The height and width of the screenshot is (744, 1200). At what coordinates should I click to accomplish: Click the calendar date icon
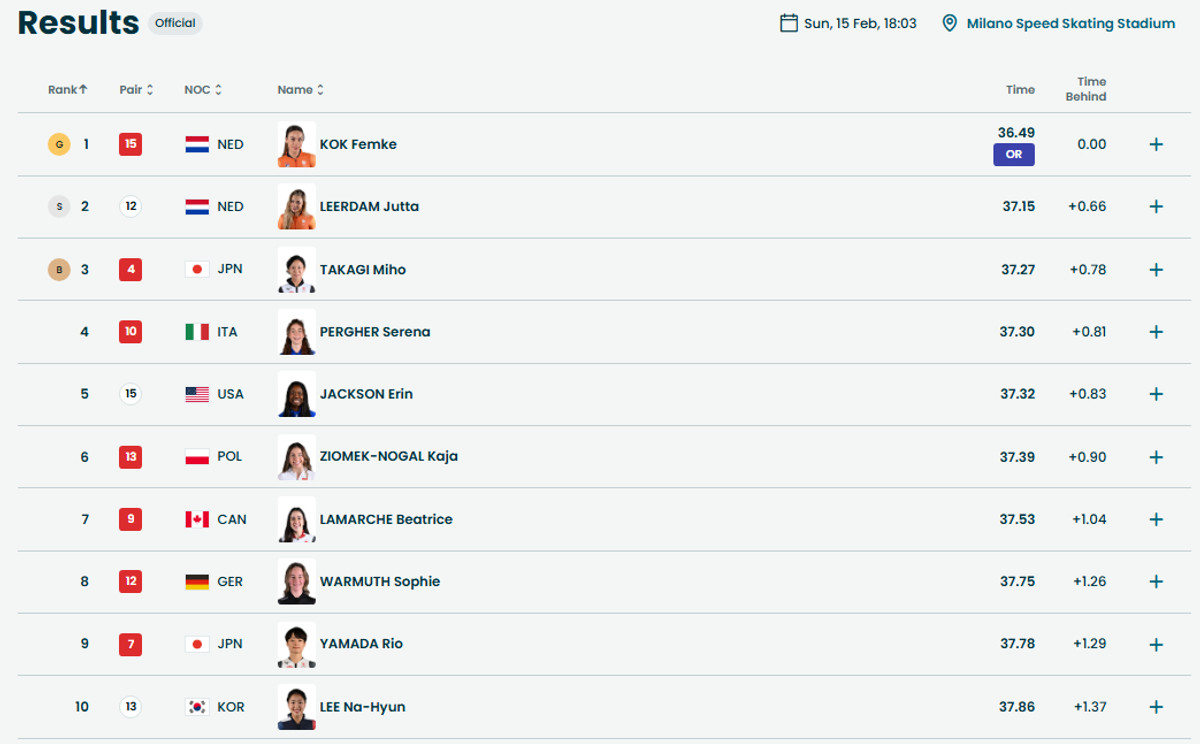789,23
